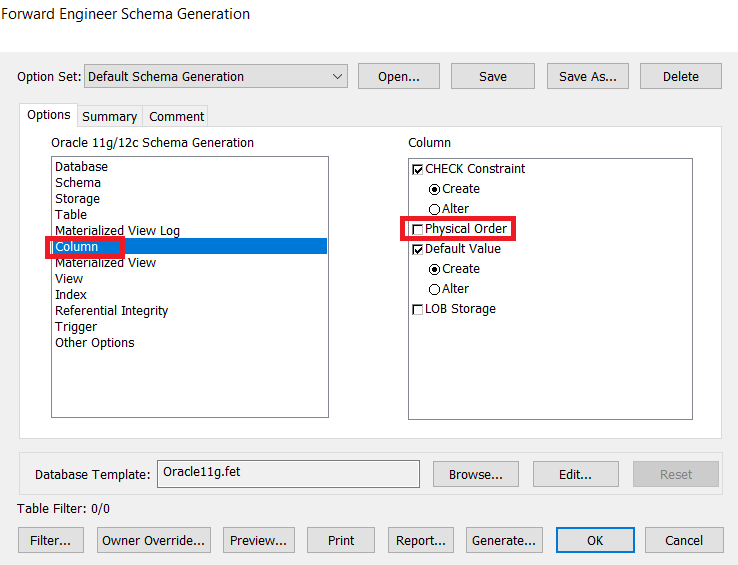This screenshot has height=565, width=738.
Task: Open the Option Set dropdown
Action: [x=337, y=76]
